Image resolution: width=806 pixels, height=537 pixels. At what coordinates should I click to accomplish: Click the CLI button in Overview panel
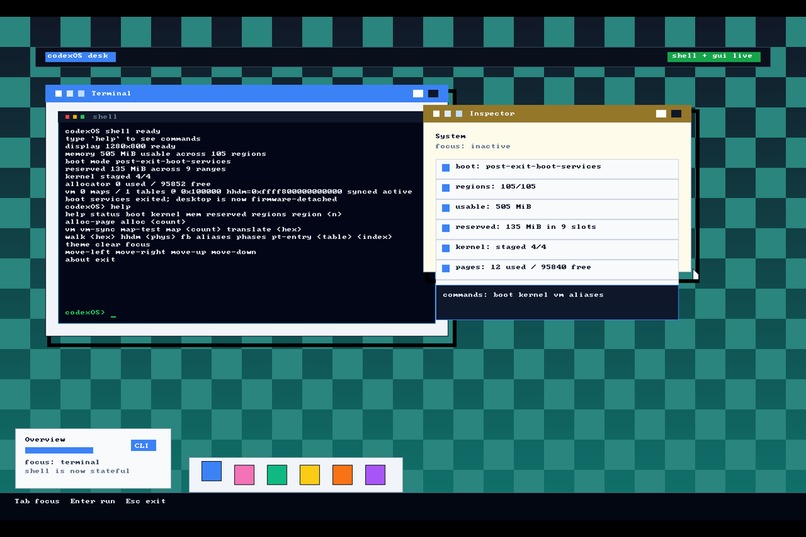tap(143, 446)
